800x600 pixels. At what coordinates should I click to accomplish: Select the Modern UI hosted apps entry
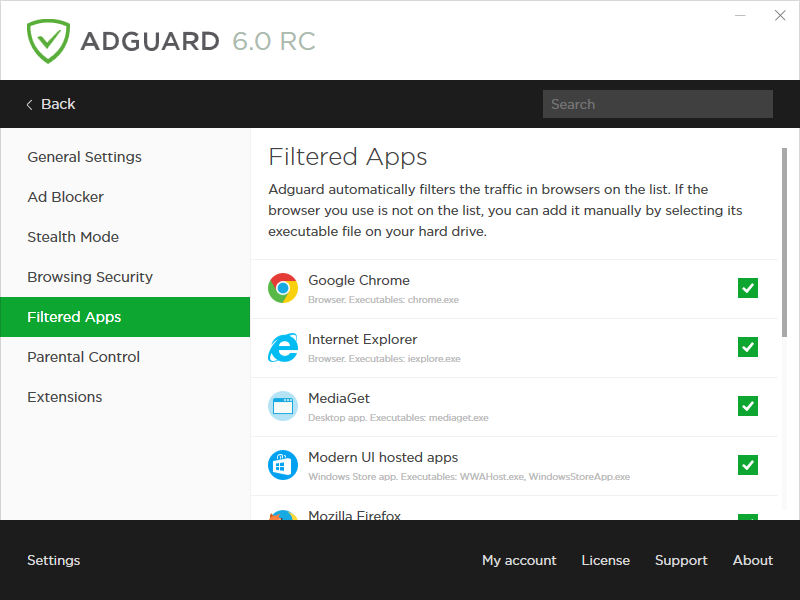383,458
